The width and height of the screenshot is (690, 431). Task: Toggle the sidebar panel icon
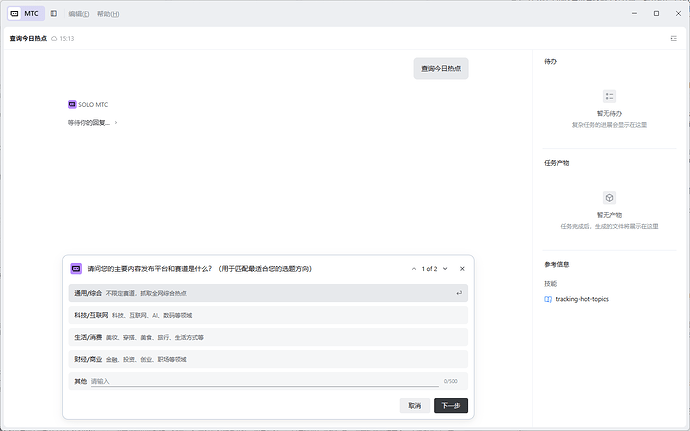[54, 14]
